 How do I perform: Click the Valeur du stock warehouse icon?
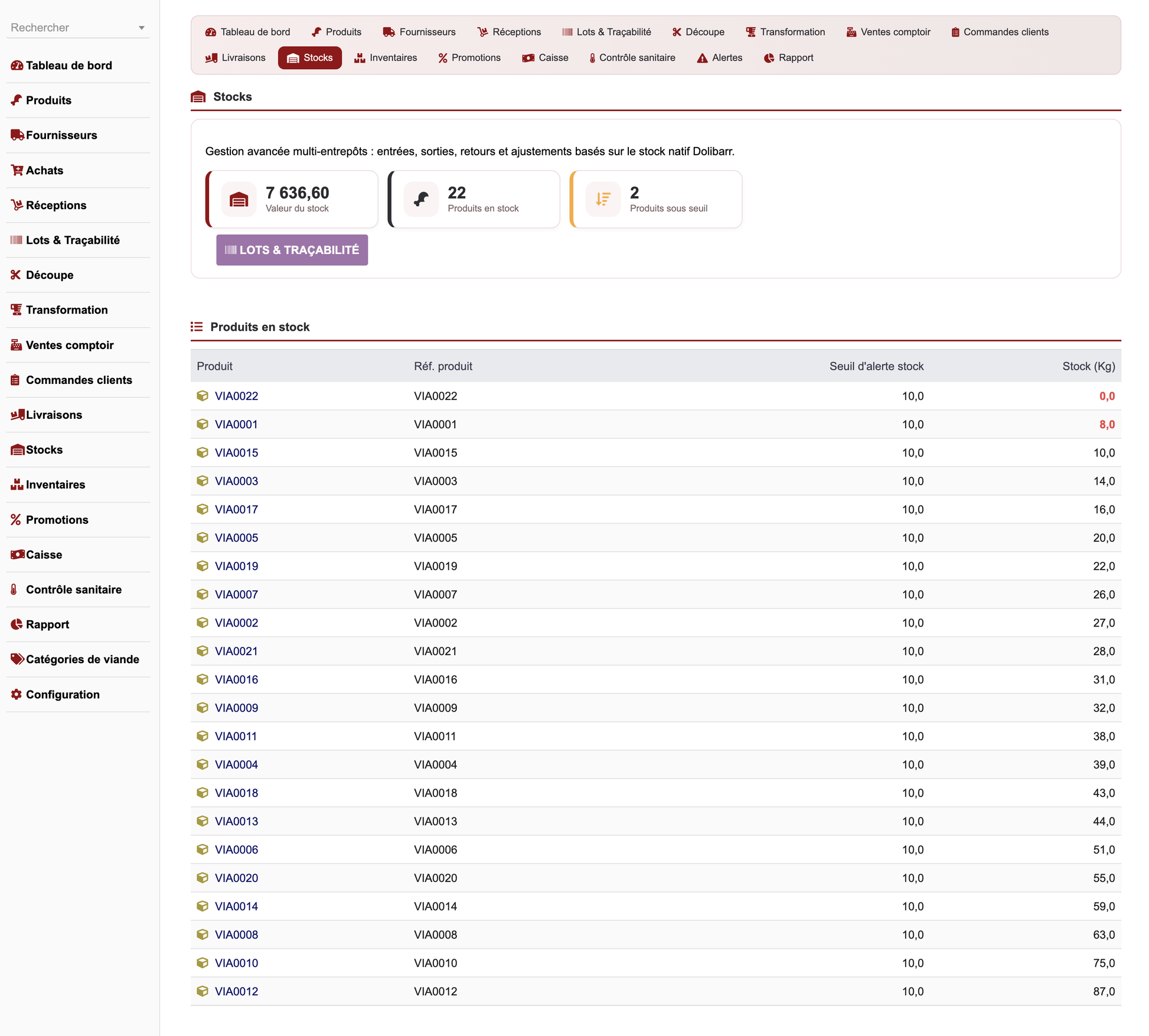239,200
